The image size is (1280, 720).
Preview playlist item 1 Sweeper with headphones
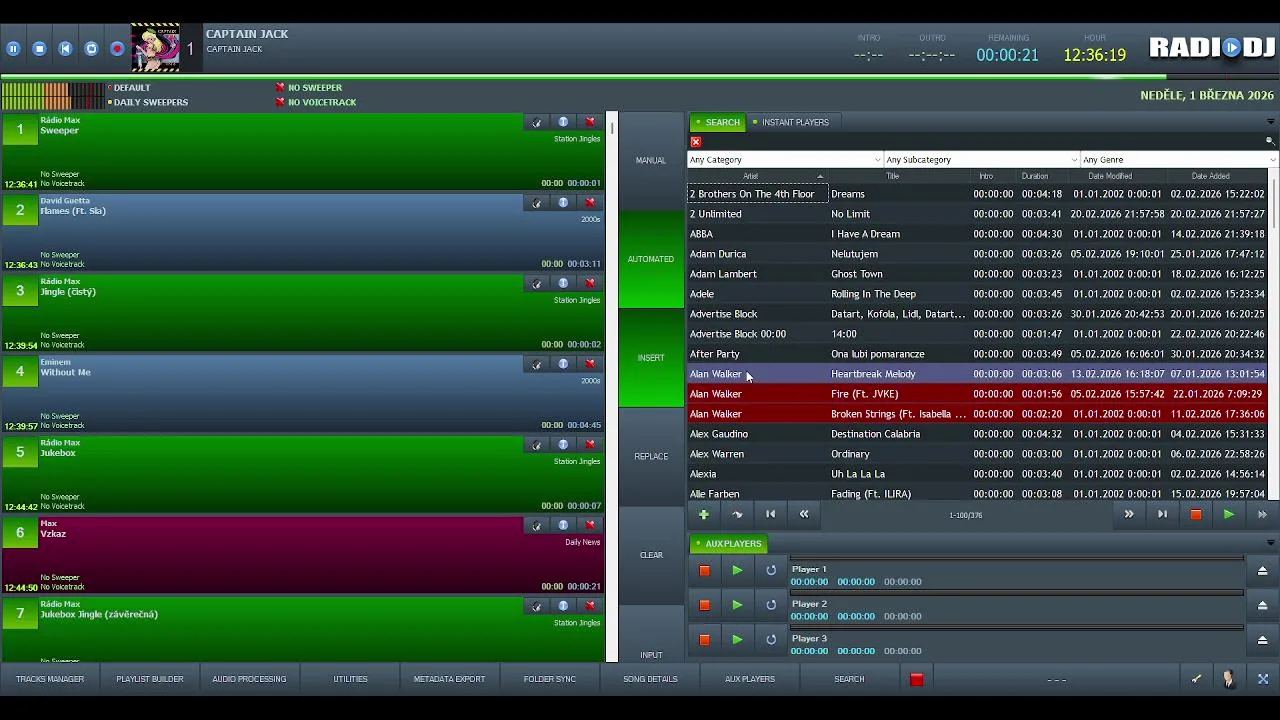pos(537,122)
